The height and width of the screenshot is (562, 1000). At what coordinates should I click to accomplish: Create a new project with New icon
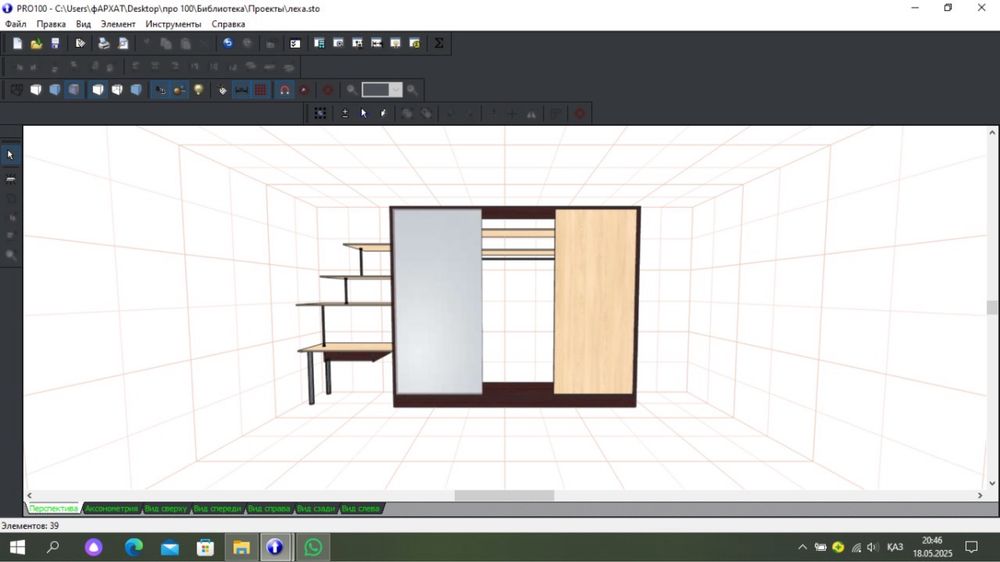point(17,43)
